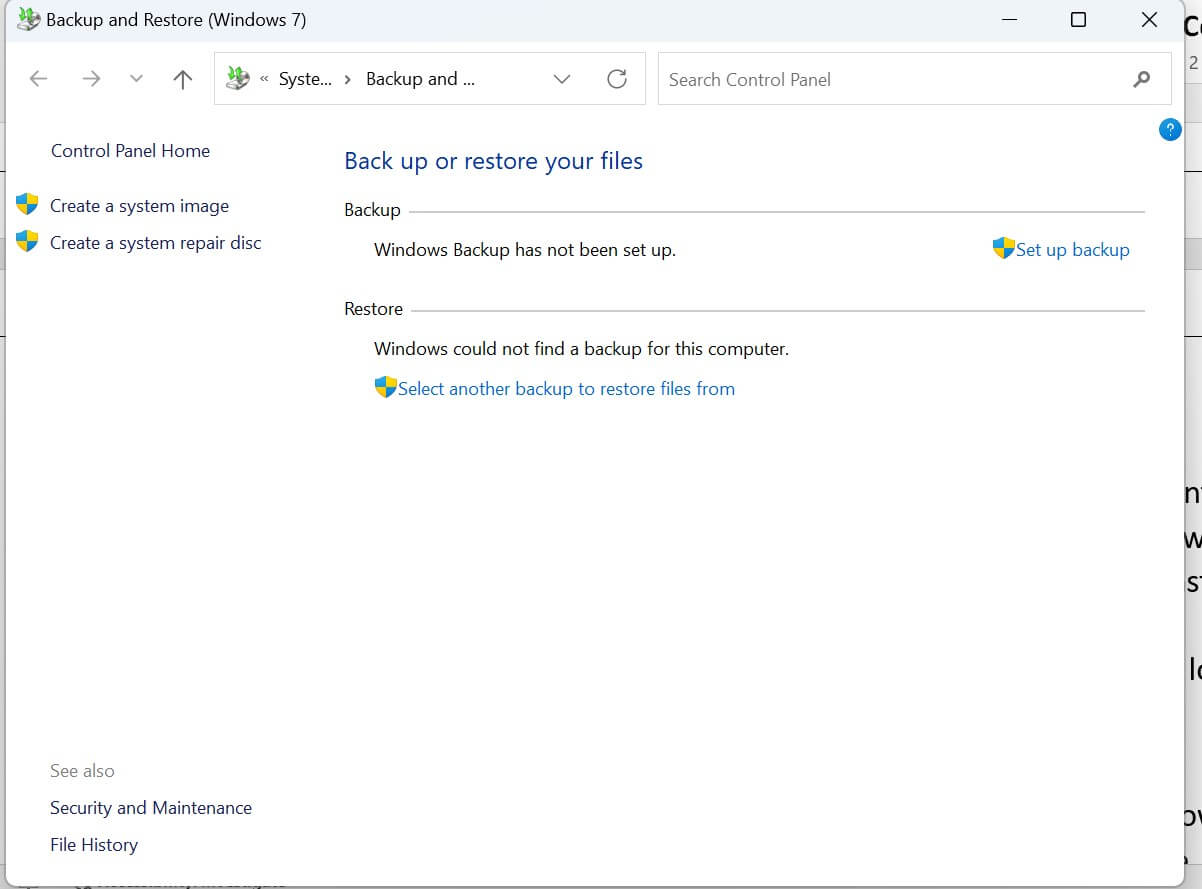Click the 'Restore' section label
This screenshot has height=889, width=1202.
(x=373, y=309)
